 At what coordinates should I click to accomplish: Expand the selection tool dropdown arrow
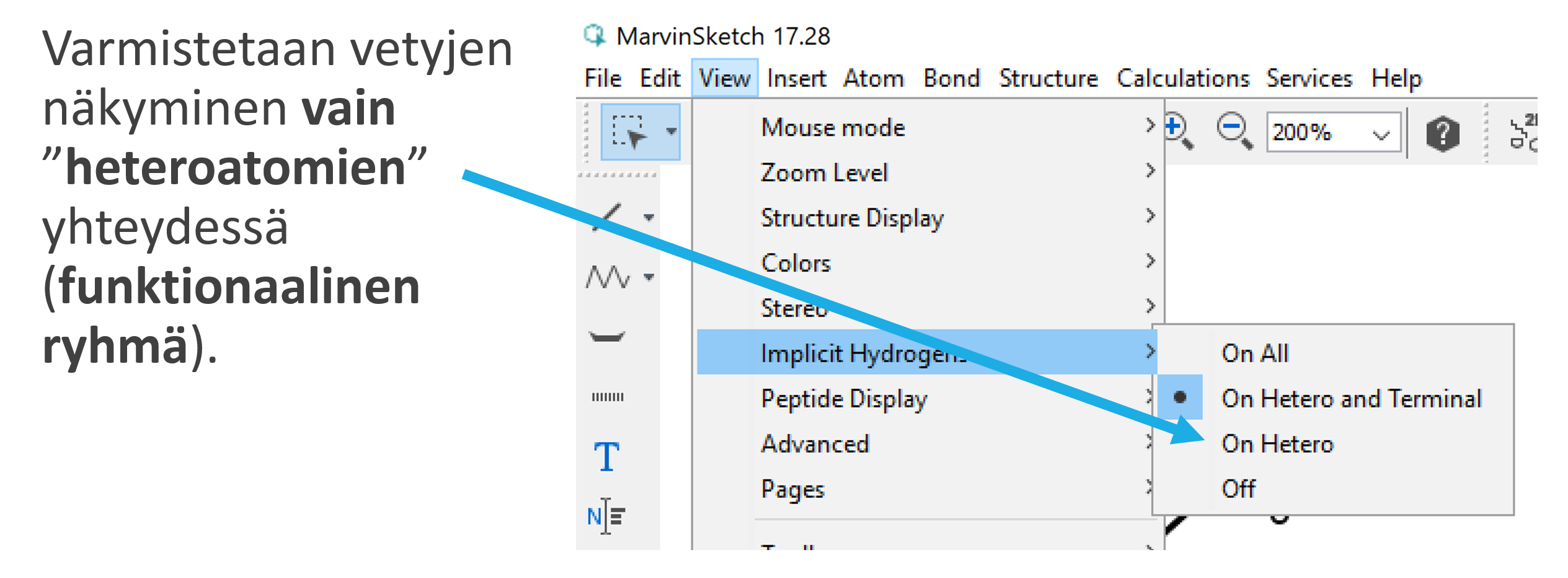pos(671,131)
